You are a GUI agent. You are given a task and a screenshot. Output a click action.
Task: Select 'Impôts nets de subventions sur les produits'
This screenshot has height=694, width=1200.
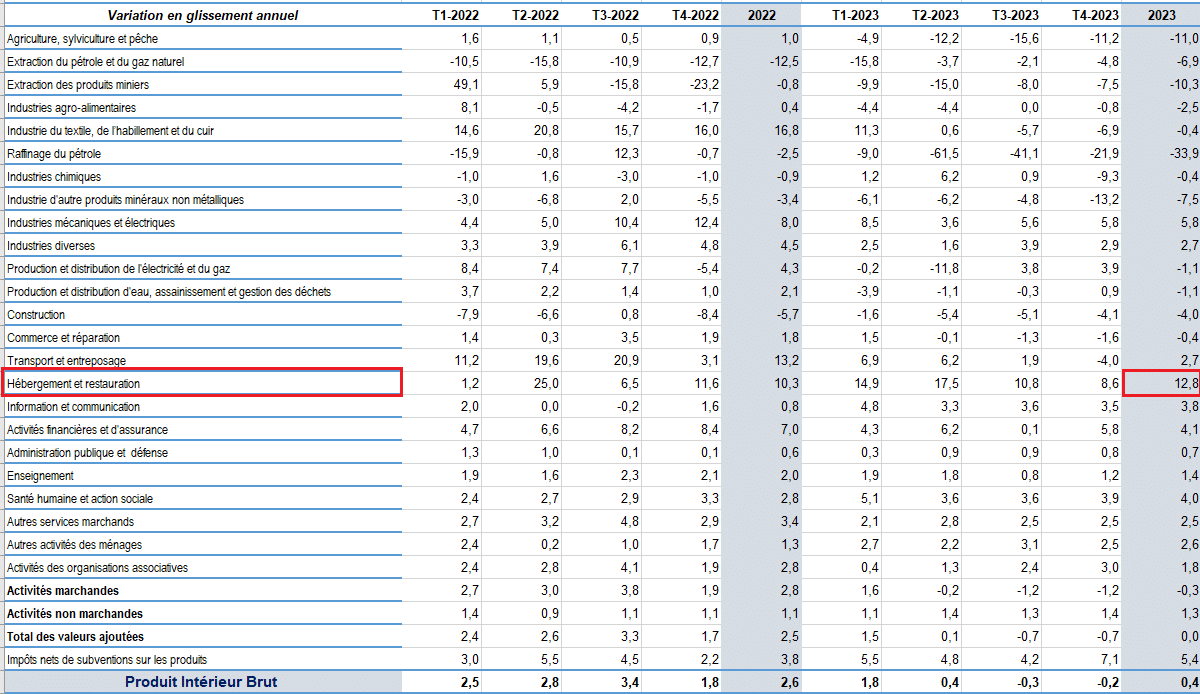[x=107, y=660]
